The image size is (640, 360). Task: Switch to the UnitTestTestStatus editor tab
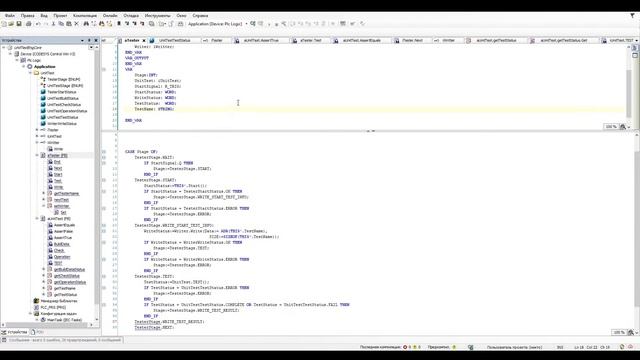tap(174, 41)
